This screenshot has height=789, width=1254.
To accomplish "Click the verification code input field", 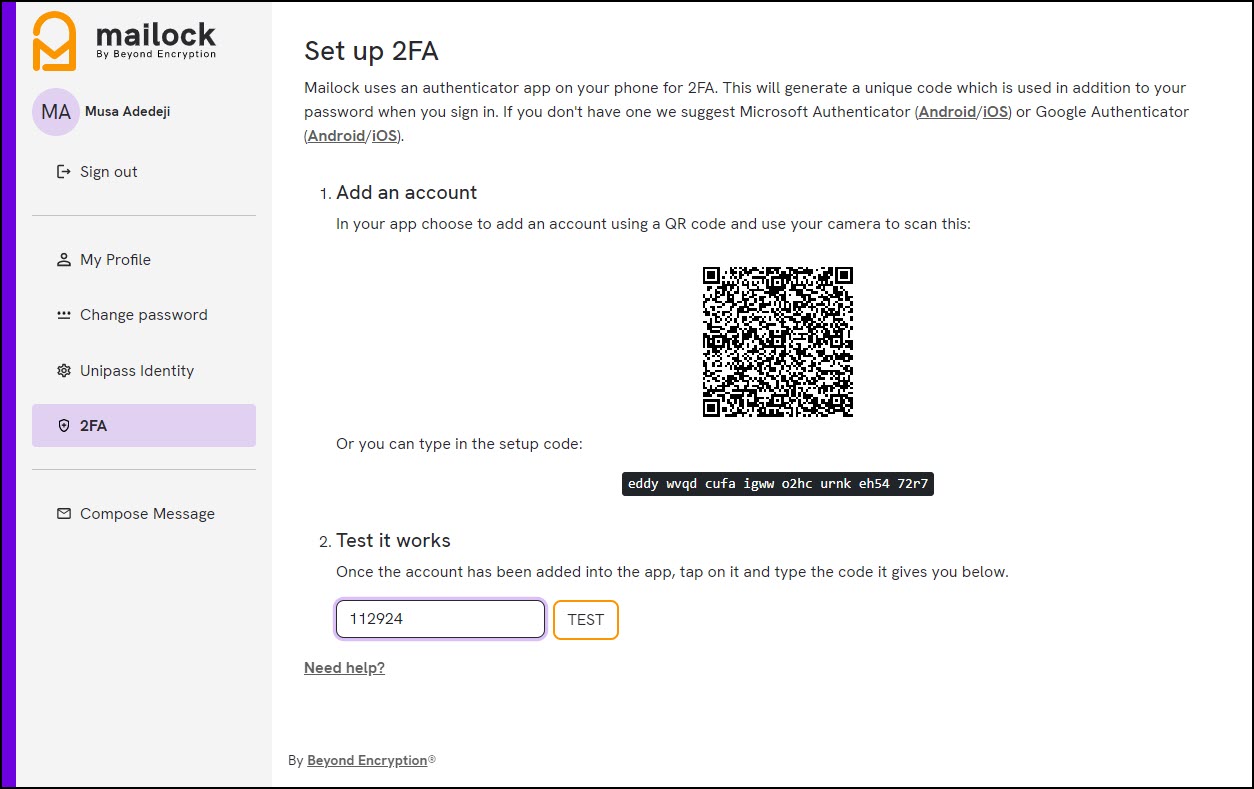I will tap(440, 618).
